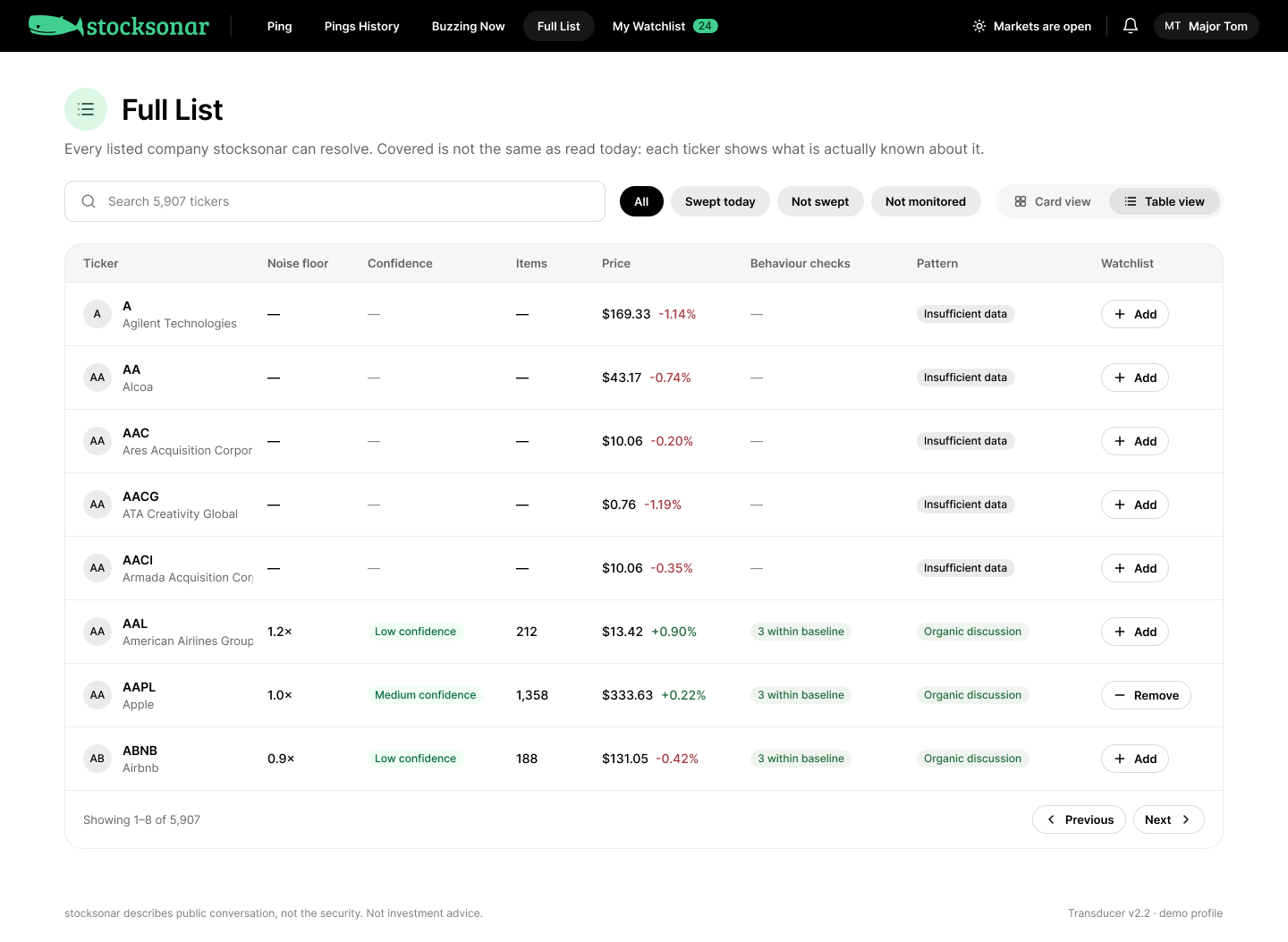Add AACG to watchlist
1288x942 pixels.
[1135, 505]
